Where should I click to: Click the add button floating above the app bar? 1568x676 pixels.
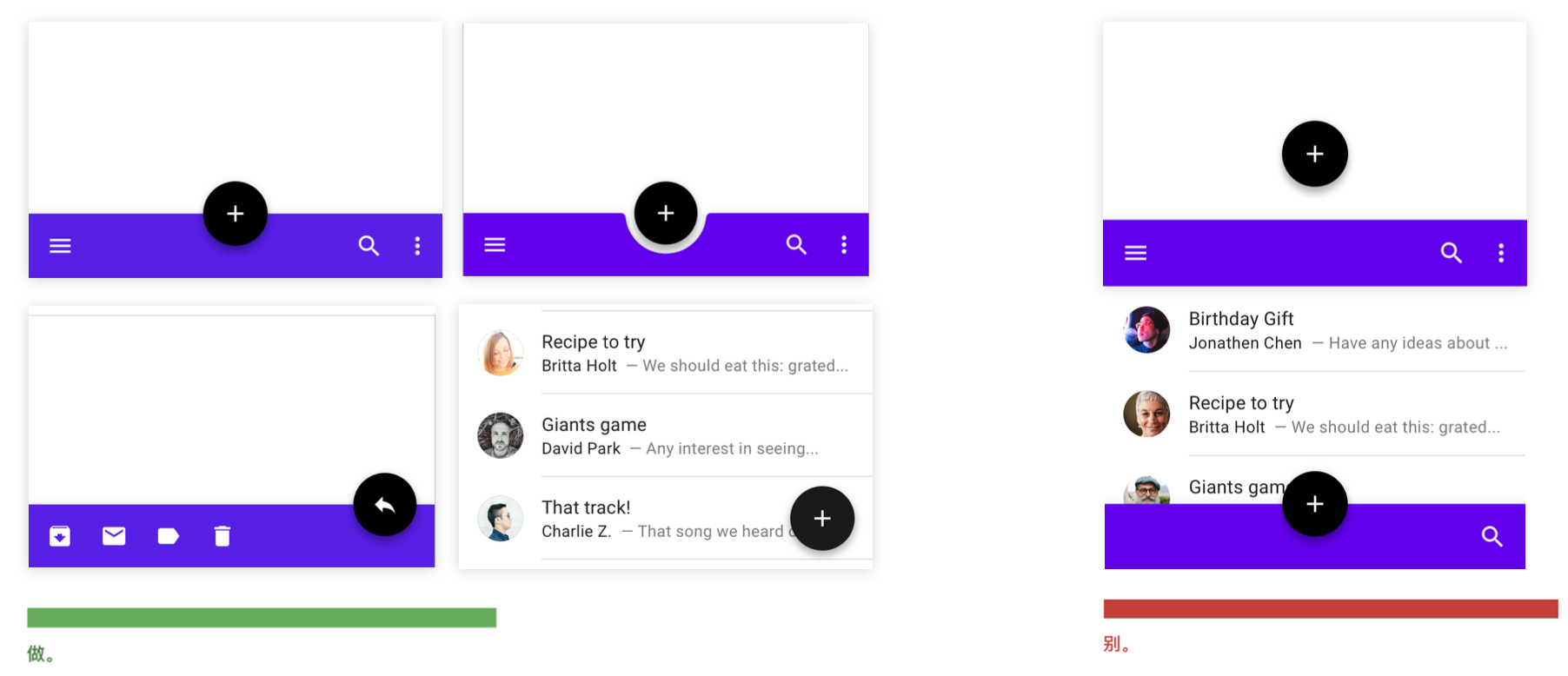coord(1314,154)
